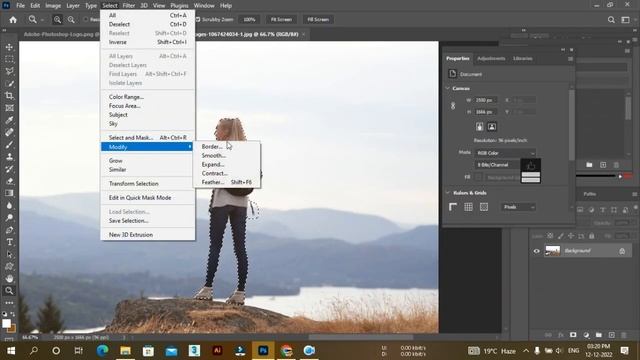
Task: Select the Brush tool
Action: (9, 145)
